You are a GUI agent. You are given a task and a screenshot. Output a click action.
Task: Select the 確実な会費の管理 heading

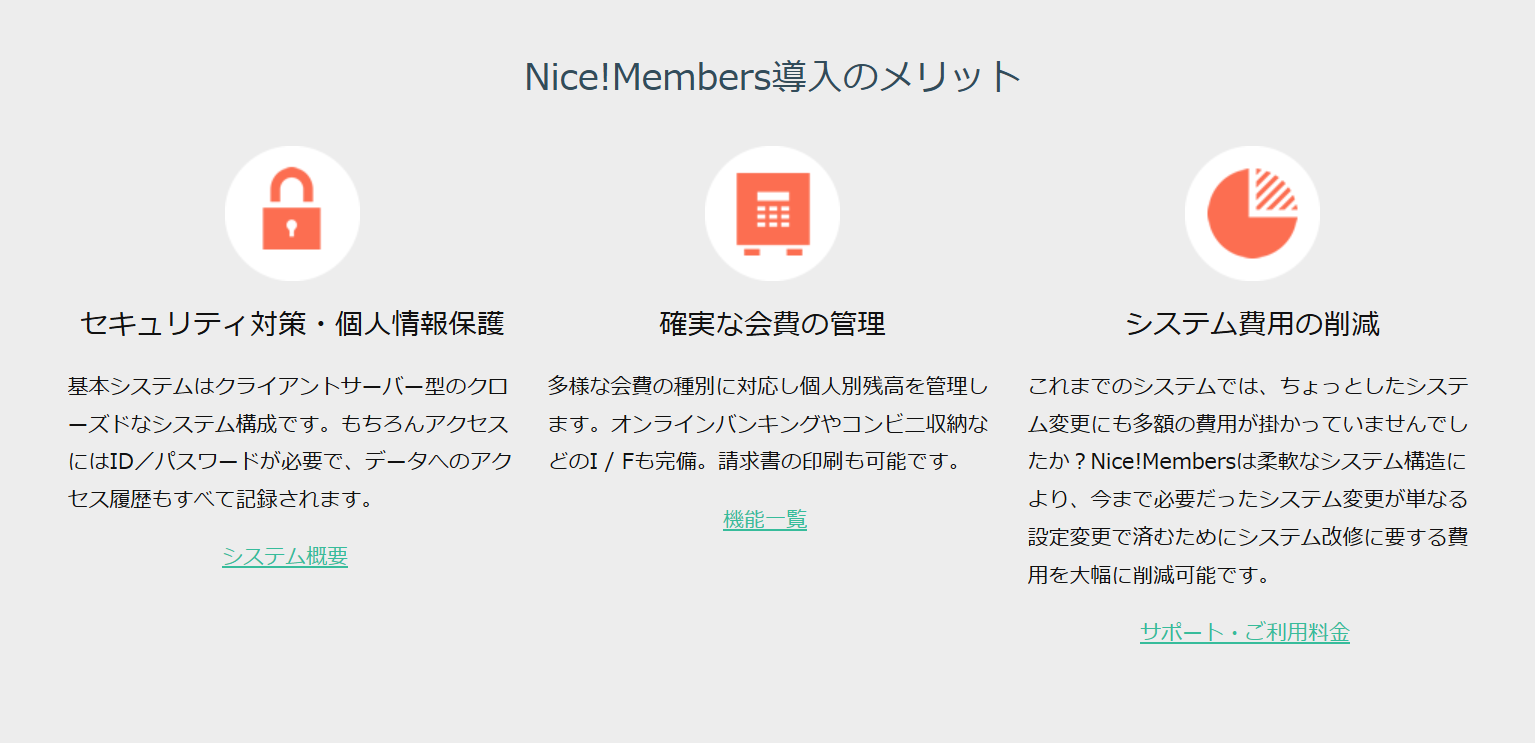[772, 324]
